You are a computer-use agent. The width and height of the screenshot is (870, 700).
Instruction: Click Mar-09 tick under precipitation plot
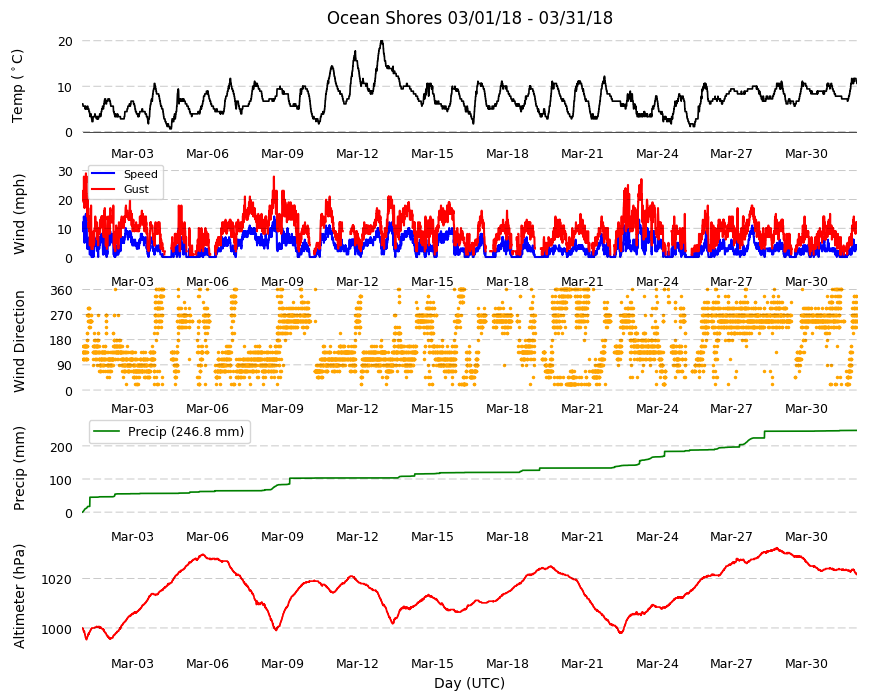point(282,536)
